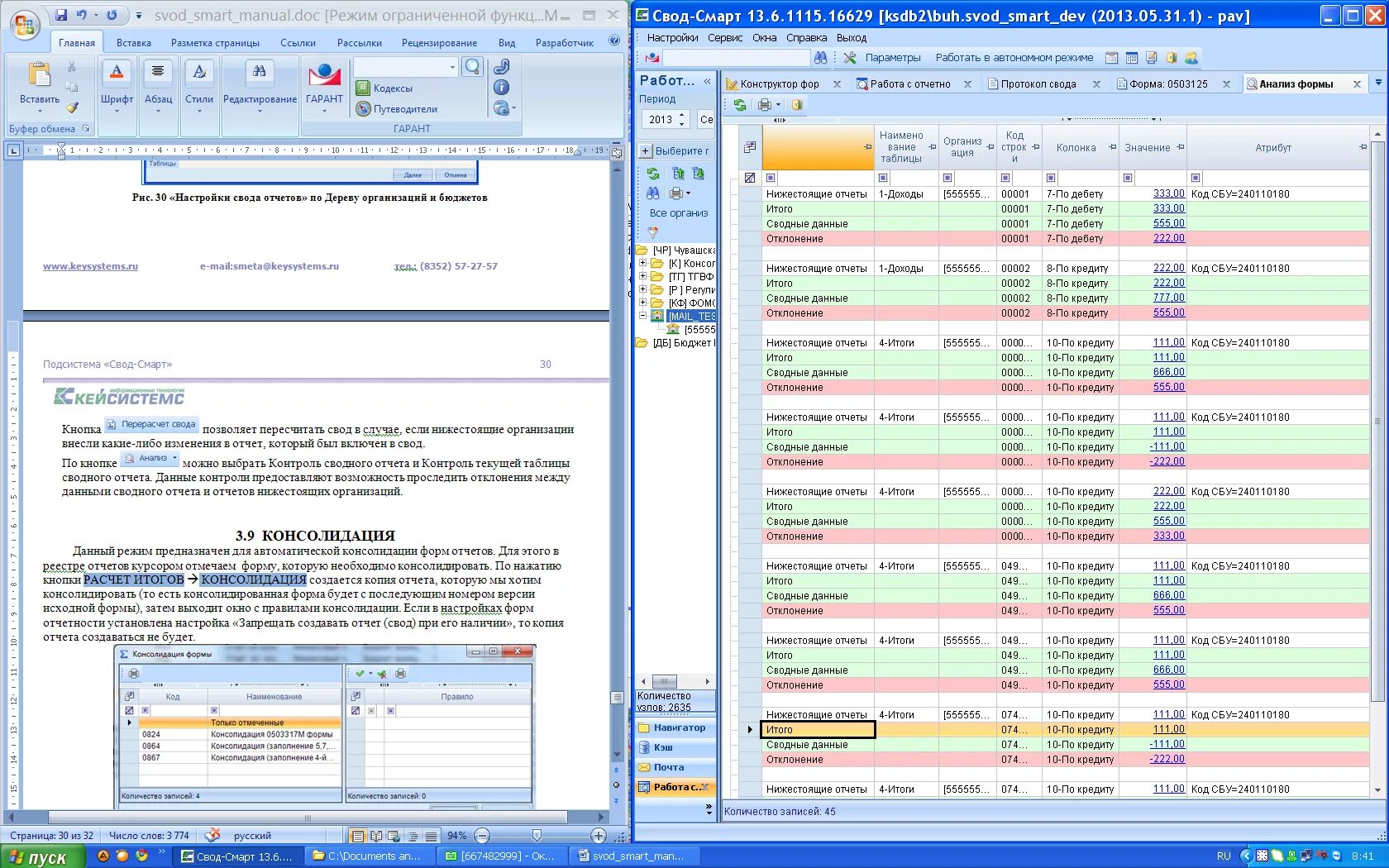Viewport: 1389px width, 868px height.
Task: Switch to the Разметка страницы ribbon tab
Action: 215,43
